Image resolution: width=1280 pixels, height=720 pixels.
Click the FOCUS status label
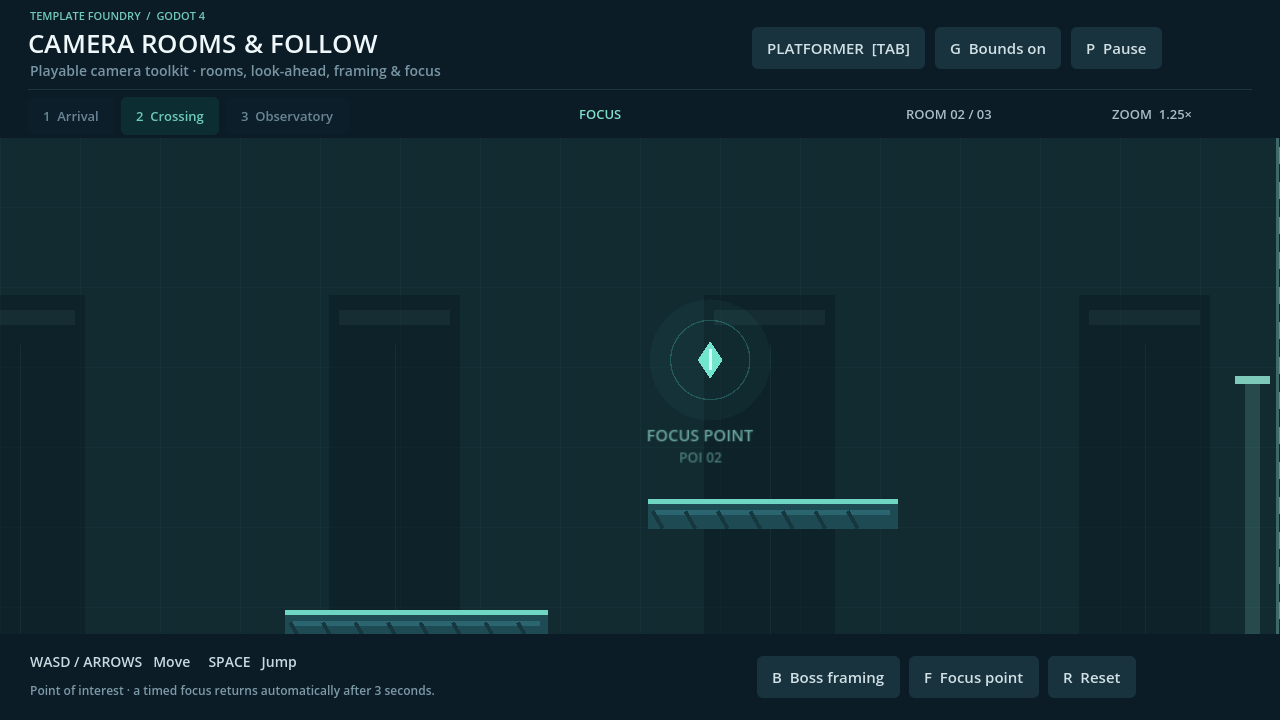click(x=600, y=114)
